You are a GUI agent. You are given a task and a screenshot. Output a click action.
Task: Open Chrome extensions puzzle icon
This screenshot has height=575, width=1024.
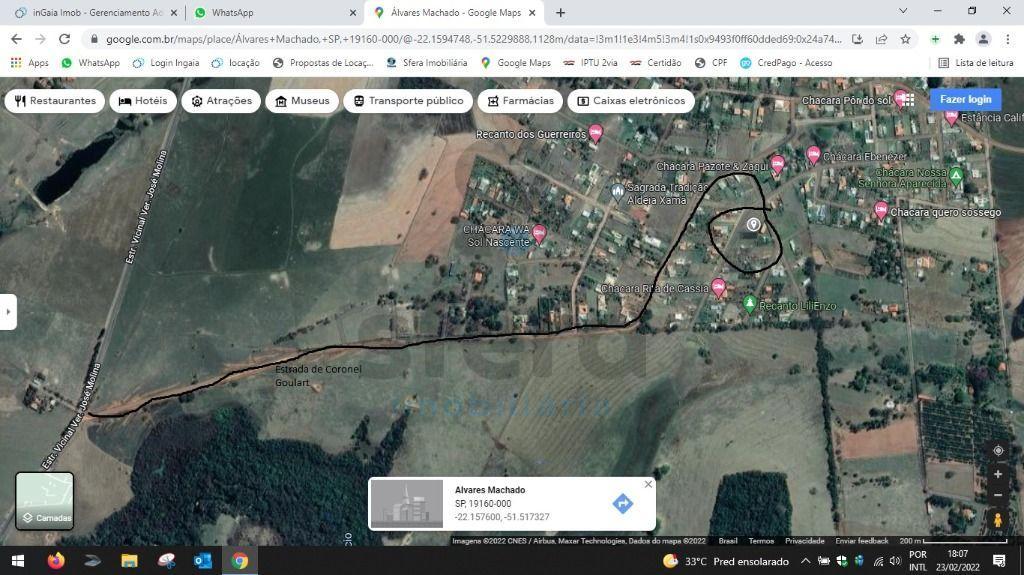pos(959,39)
